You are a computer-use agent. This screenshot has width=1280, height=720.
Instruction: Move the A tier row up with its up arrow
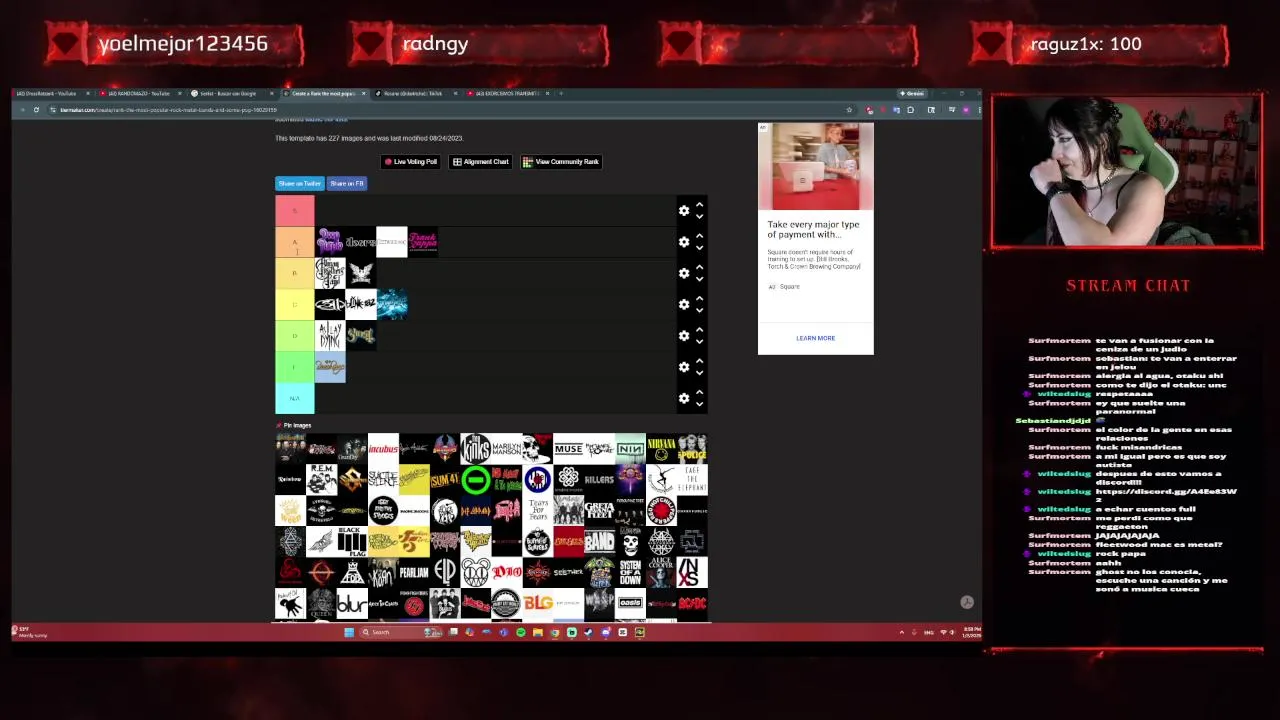(700, 236)
